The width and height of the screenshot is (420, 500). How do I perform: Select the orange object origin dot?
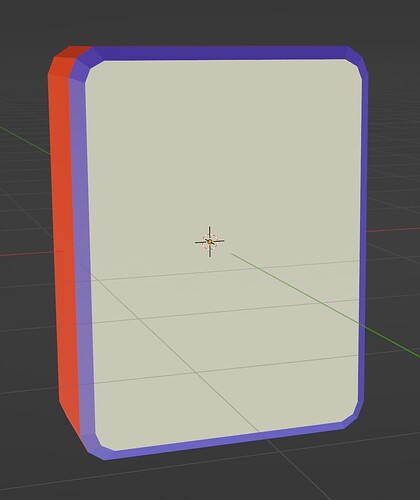[x=210, y=242]
